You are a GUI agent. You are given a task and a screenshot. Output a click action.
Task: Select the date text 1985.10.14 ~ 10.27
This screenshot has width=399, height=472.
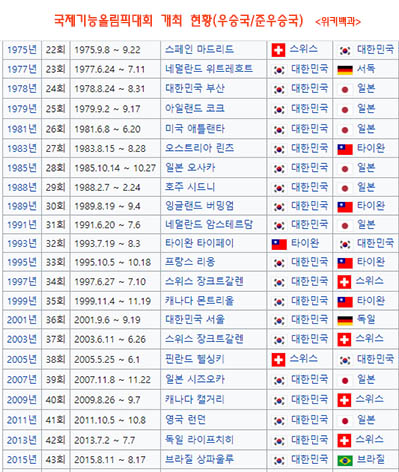point(115,168)
